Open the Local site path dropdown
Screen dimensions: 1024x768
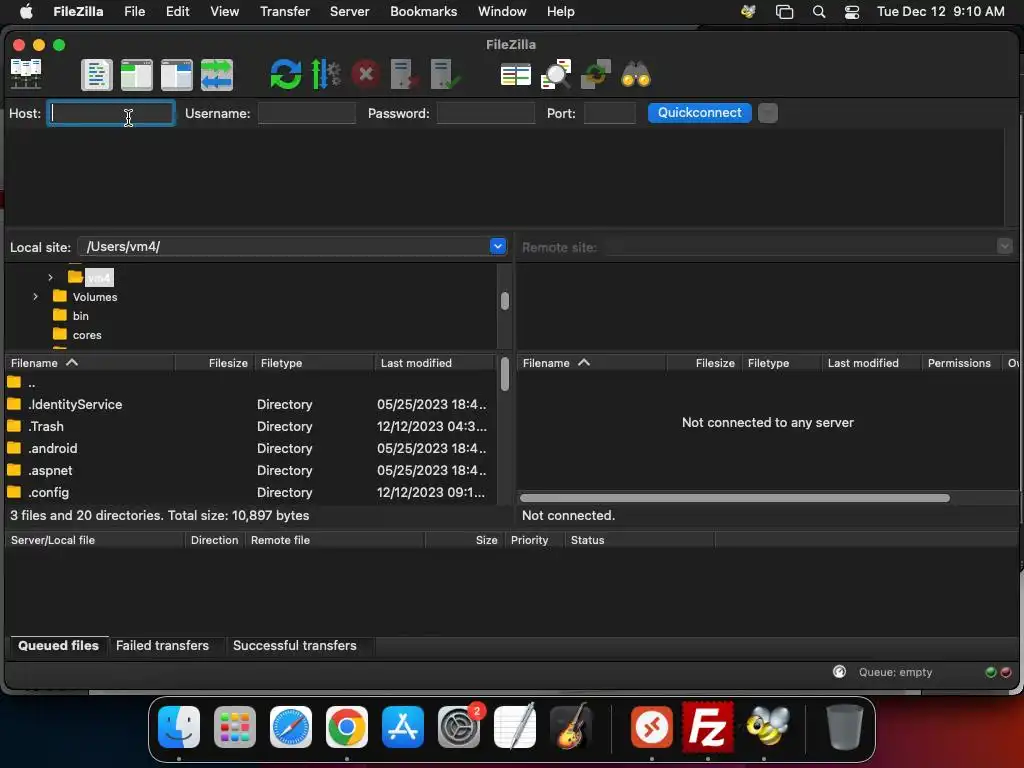coord(498,246)
